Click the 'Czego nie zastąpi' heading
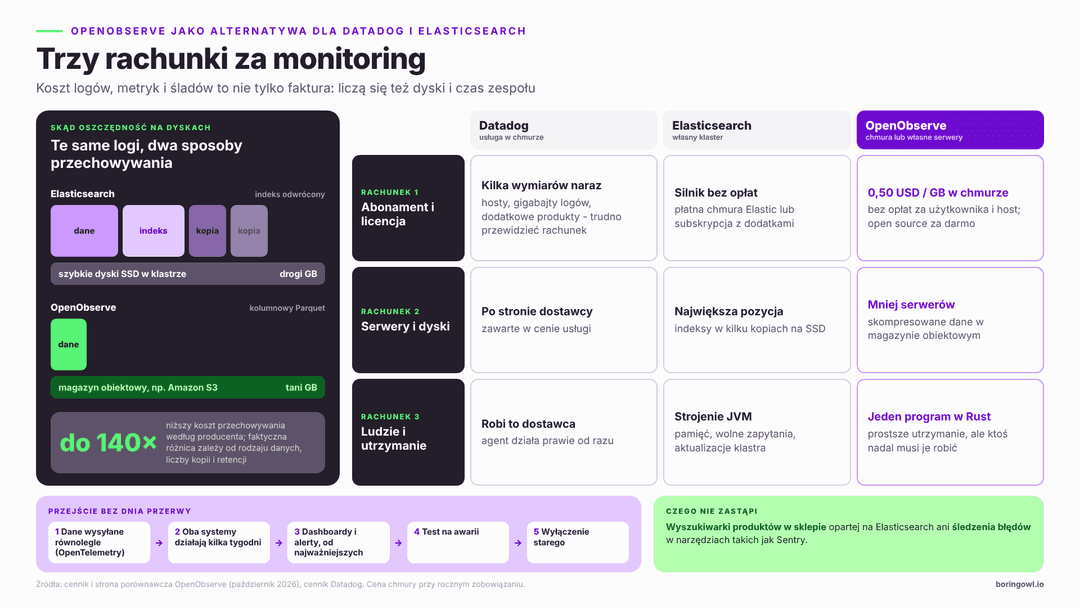This screenshot has height=608, width=1080. (712, 511)
